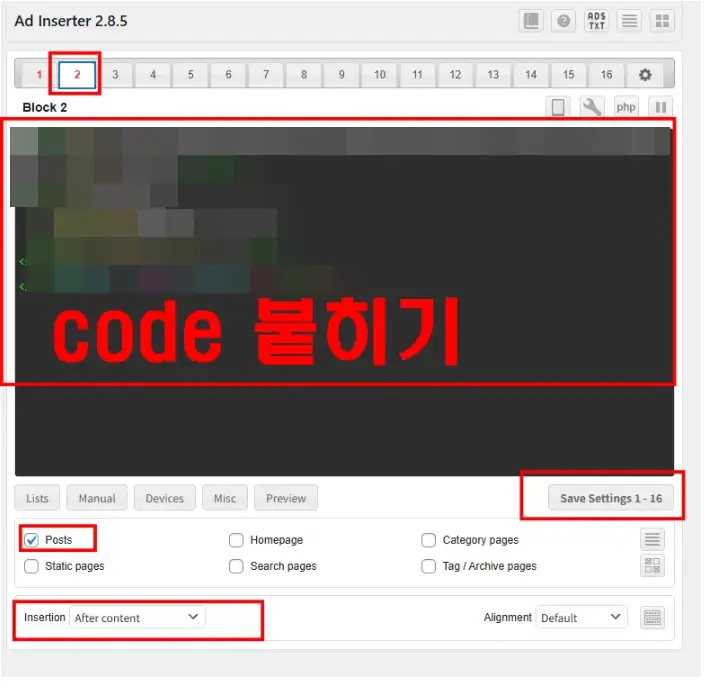Uncheck the Posts checkbox
This screenshot has height=681, width=704.
point(32,540)
